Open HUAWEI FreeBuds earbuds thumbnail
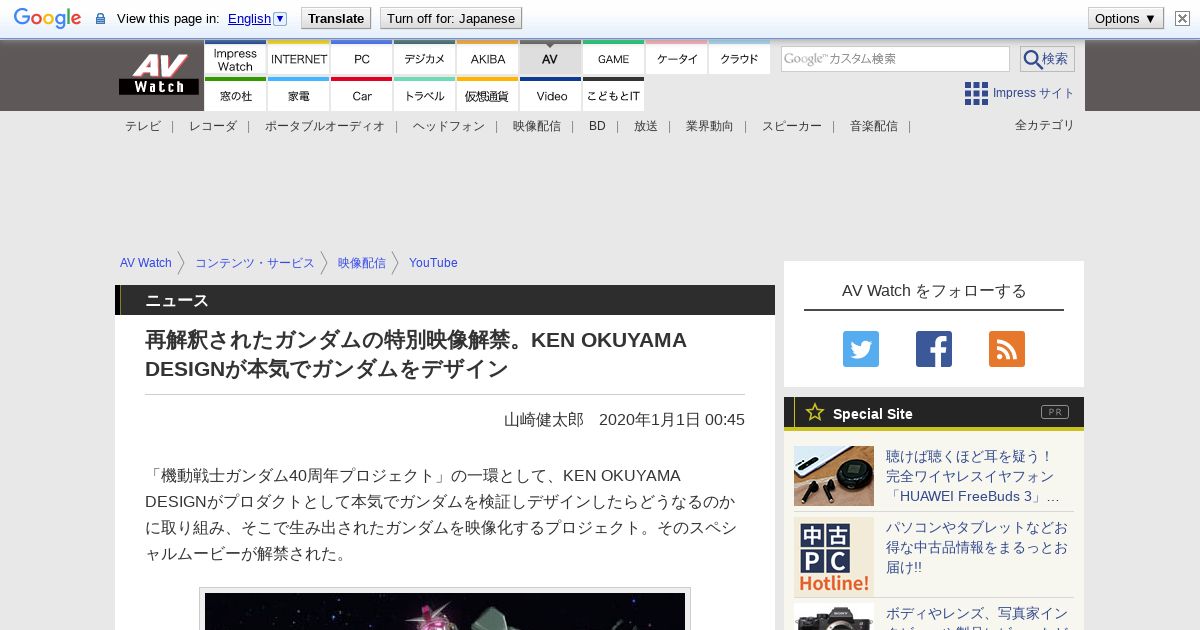Viewport: 1200px width, 630px height. click(834, 476)
